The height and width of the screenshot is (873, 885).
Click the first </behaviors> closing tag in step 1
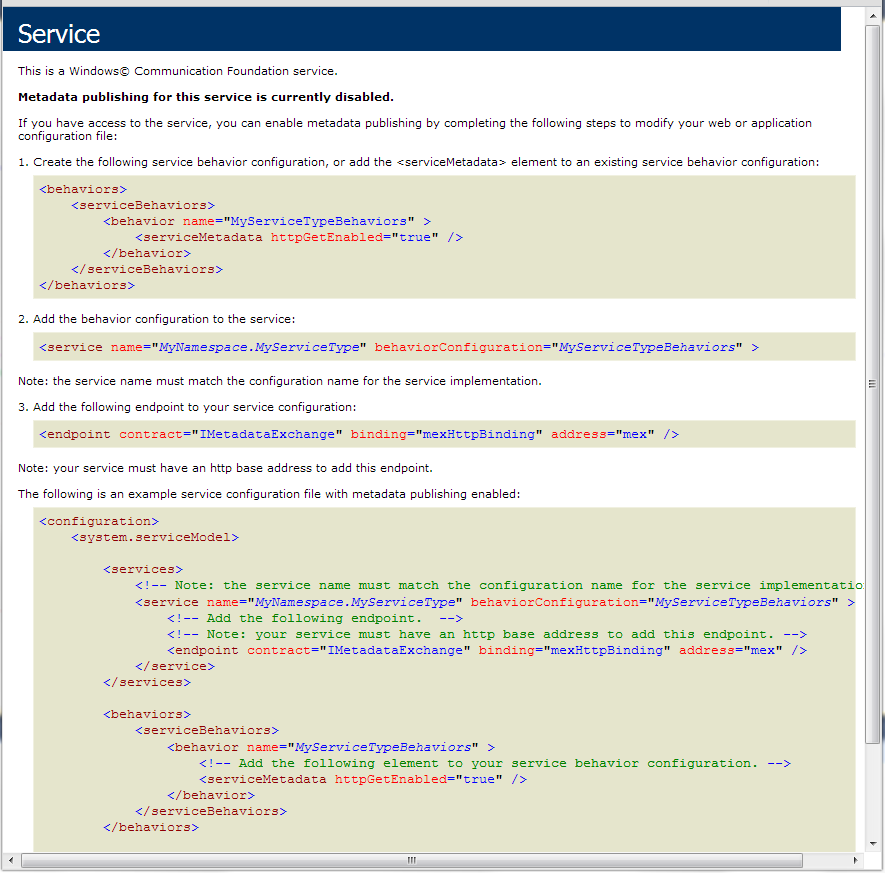87,285
